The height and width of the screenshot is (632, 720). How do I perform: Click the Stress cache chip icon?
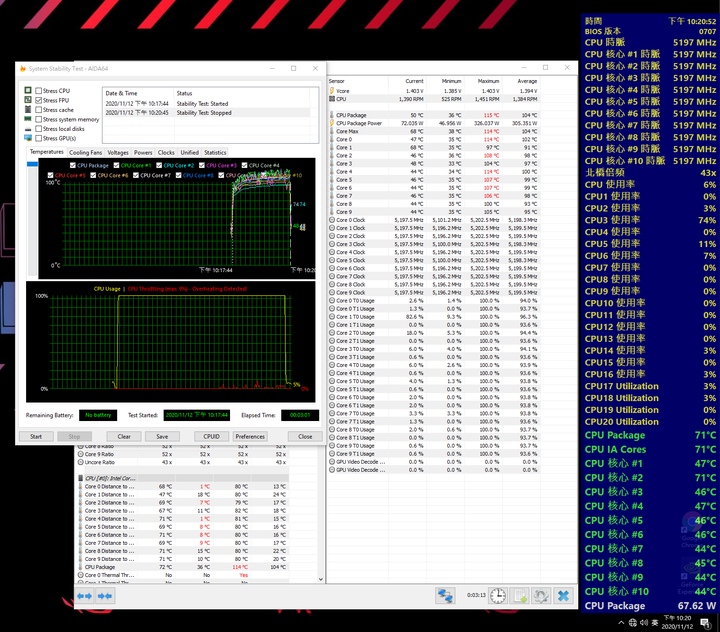point(28,109)
